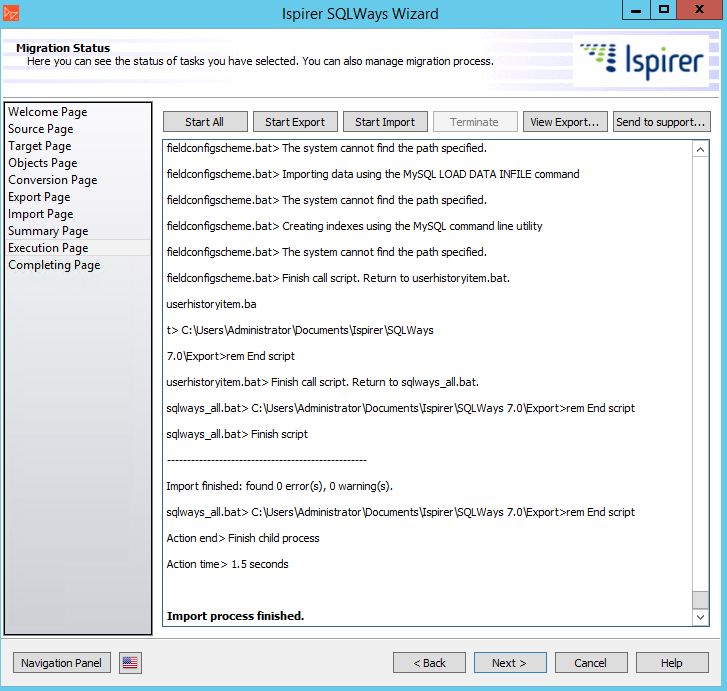Click Next to proceed to completion
This screenshot has width=727, height=691.
(x=510, y=662)
